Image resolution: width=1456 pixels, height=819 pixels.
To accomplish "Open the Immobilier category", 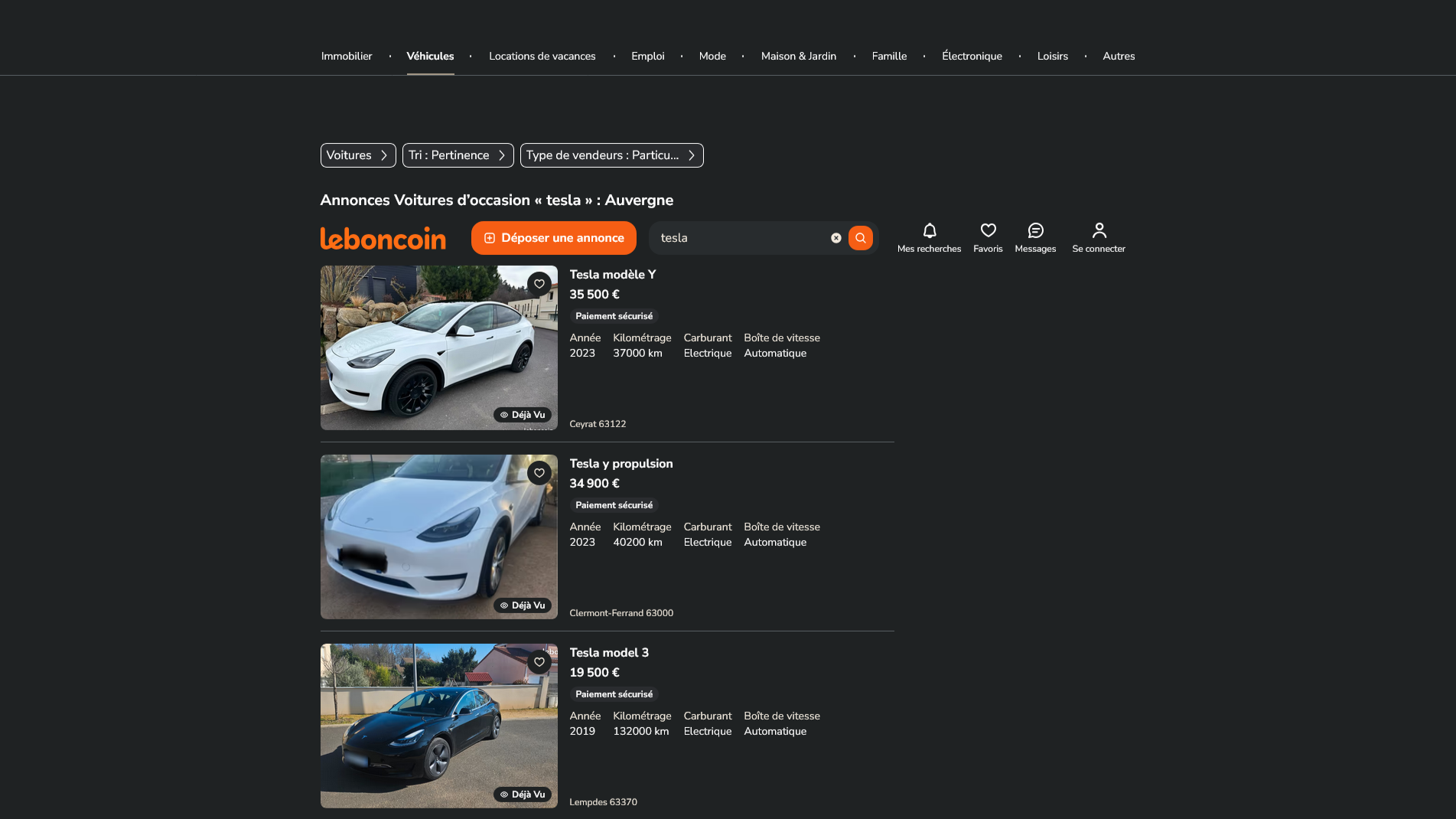I will click(347, 56).
